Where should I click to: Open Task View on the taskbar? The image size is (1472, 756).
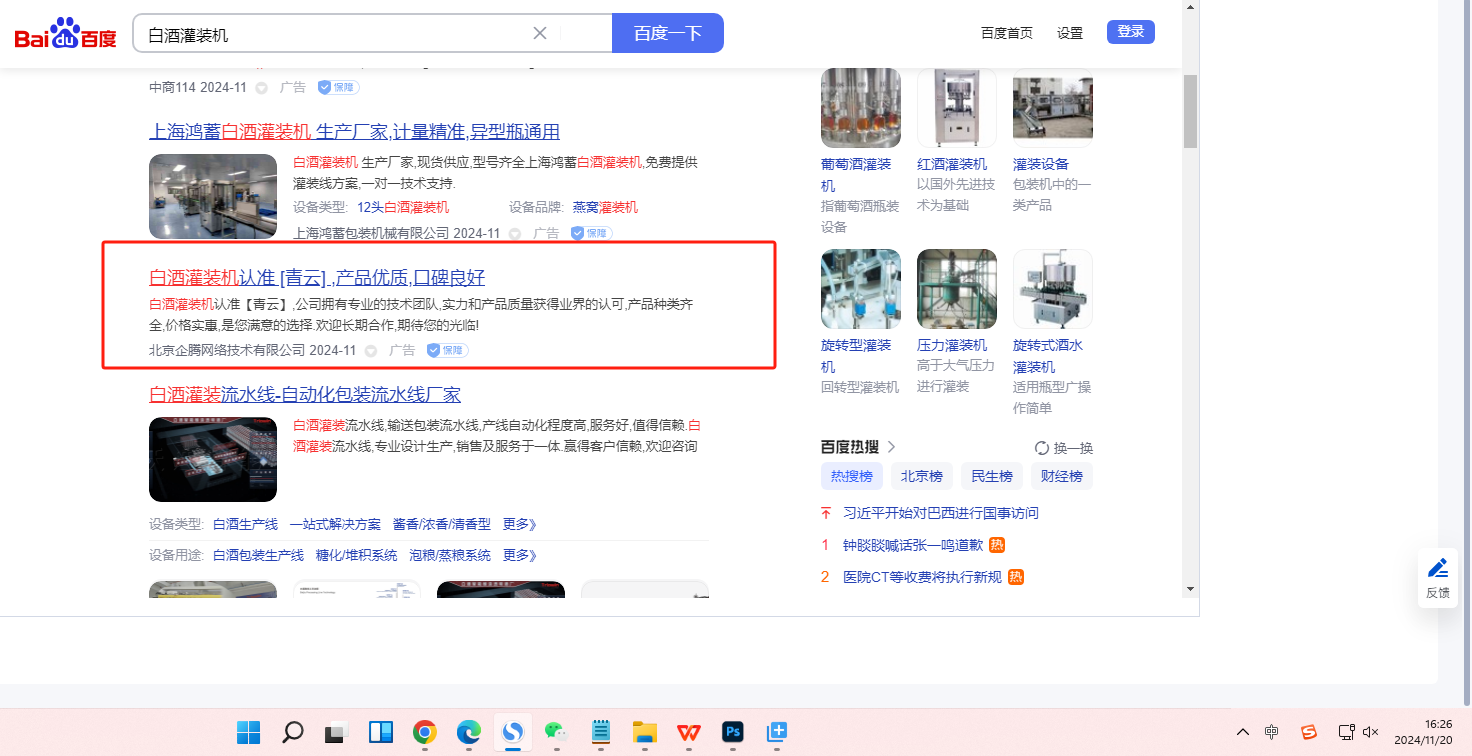[337, 732]
